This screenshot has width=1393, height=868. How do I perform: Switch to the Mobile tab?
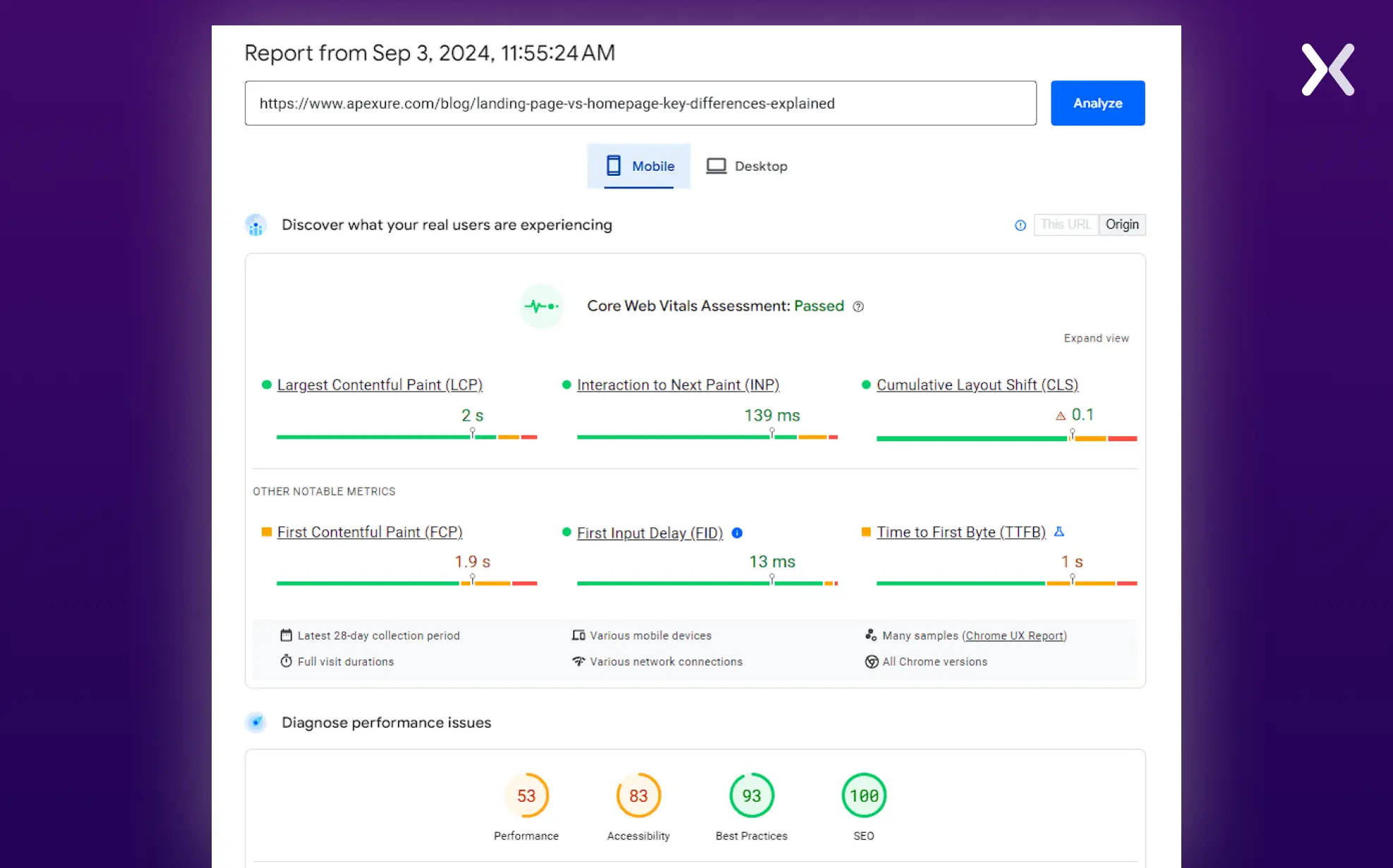639,166
